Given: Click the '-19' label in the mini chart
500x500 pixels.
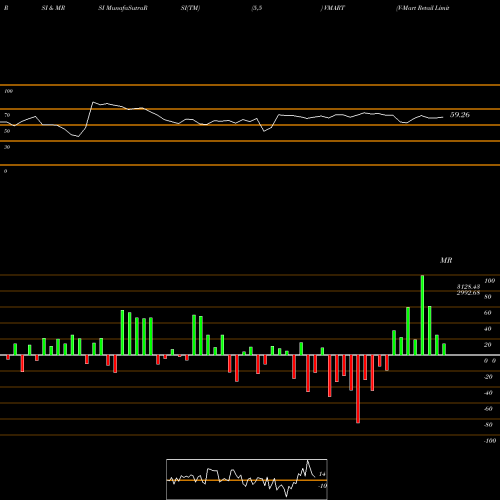Looking at the screenshot, I should (322, 486).
